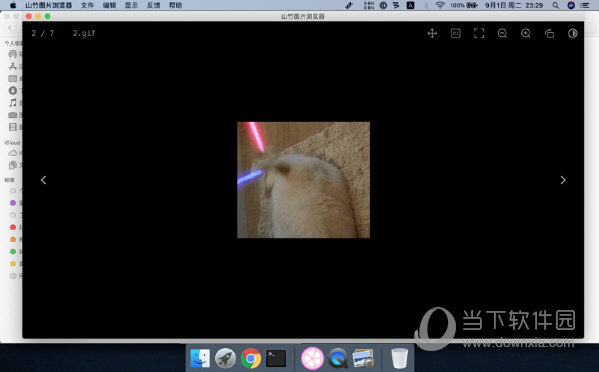Open the 文件 menu

click(x=87, y=5)
